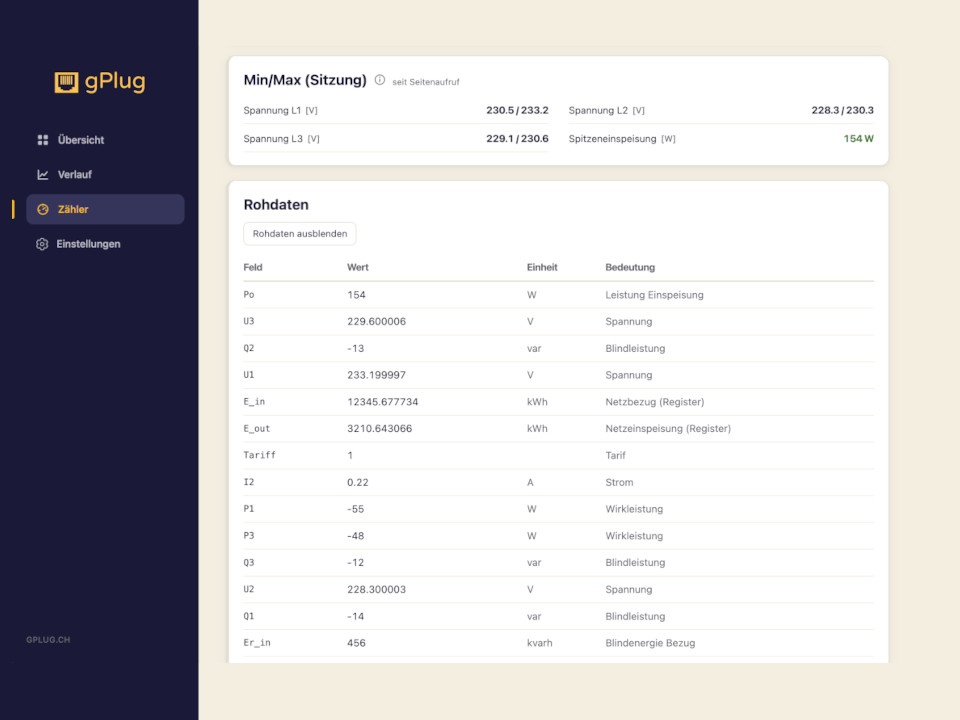Click the Leistung Einspeisung description
This screenshot has height=720, width=960.
[654, 295]
